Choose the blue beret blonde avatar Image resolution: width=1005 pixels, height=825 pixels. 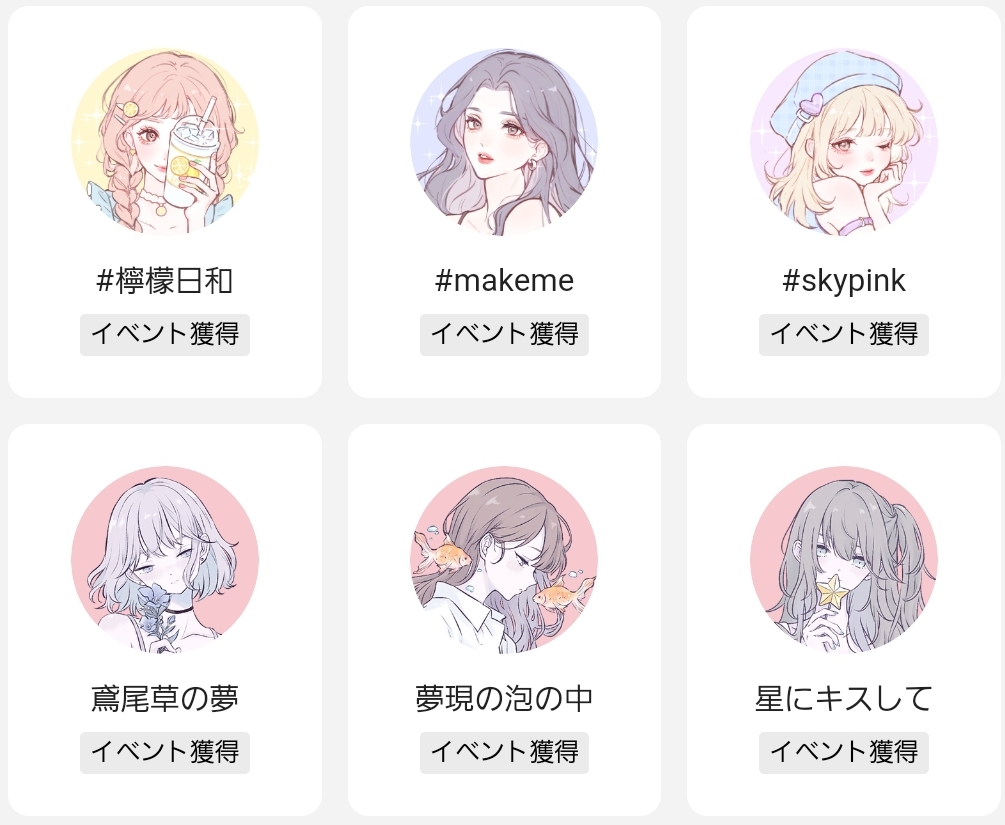click(843, 142)
